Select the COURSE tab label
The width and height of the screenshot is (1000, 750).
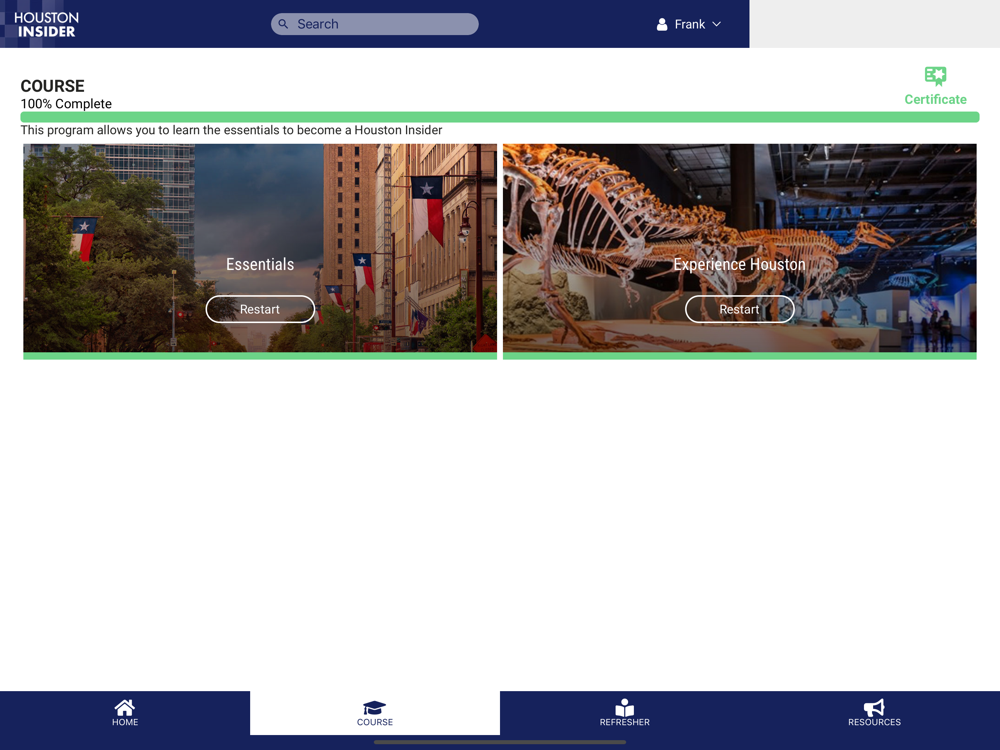click(x=375, y=722)
